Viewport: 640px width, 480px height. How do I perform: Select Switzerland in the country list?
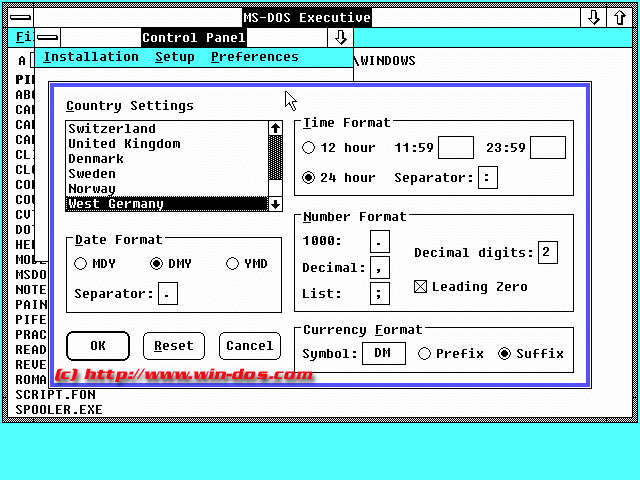[x=112, y=129]
